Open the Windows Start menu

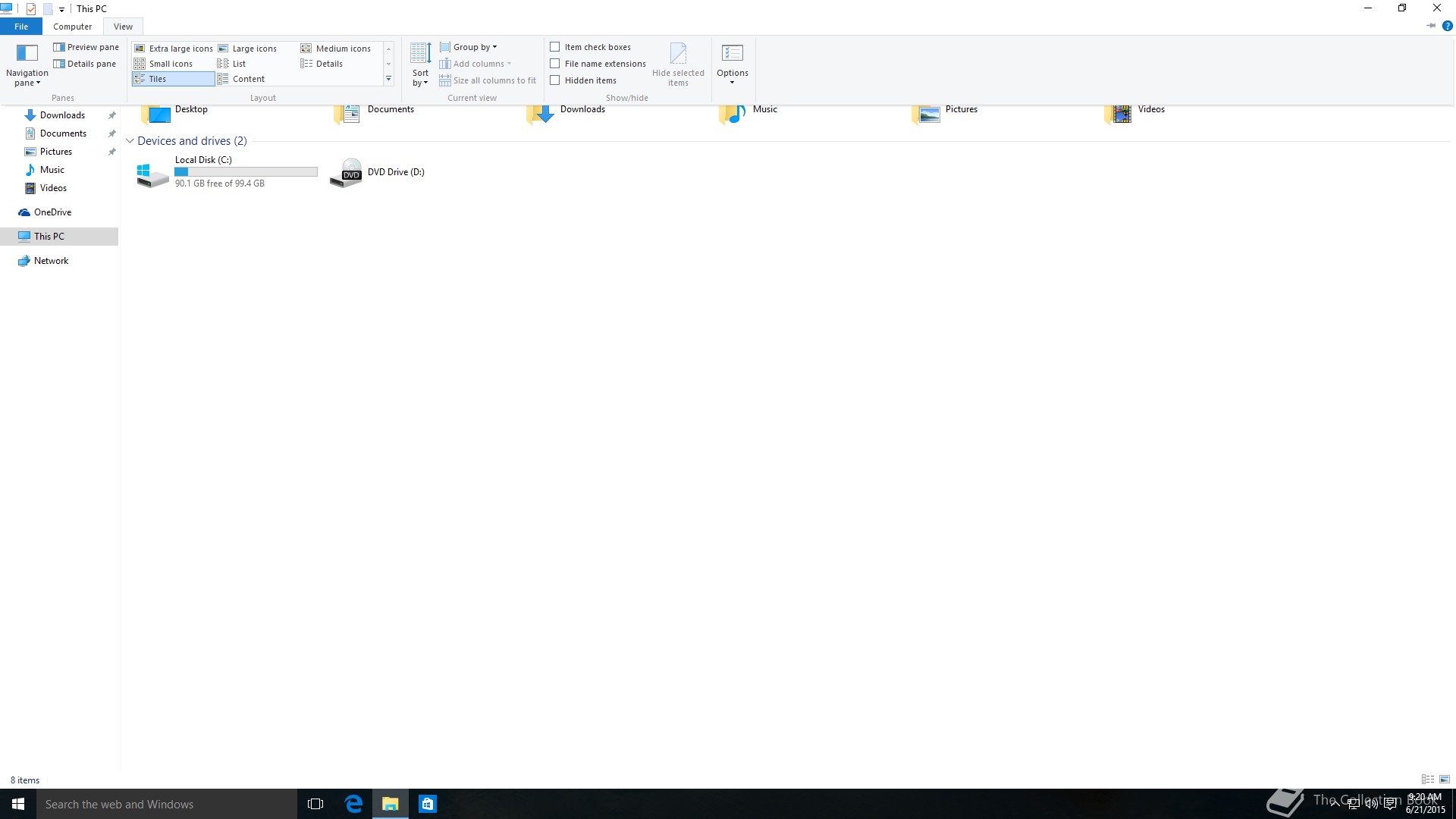pos(18,804)
